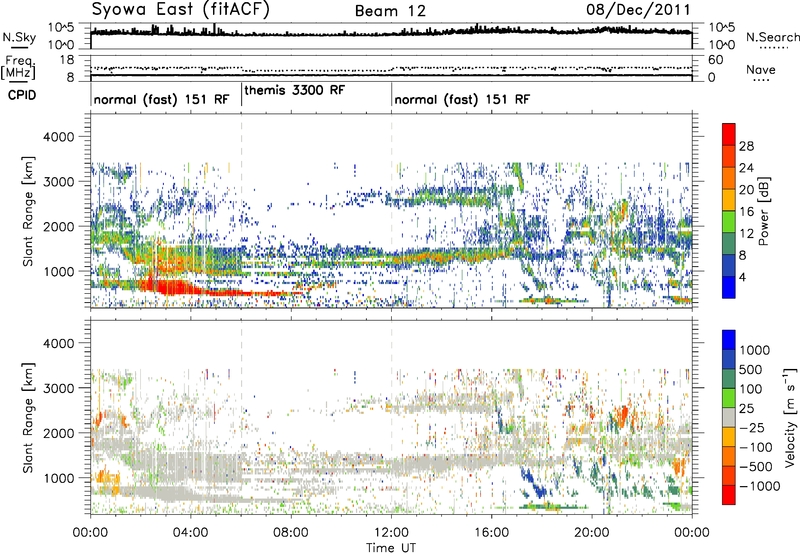Click the red bottom segment of Velocity color bar
This screenshot has width=800, height=554.
click(729, 495)
